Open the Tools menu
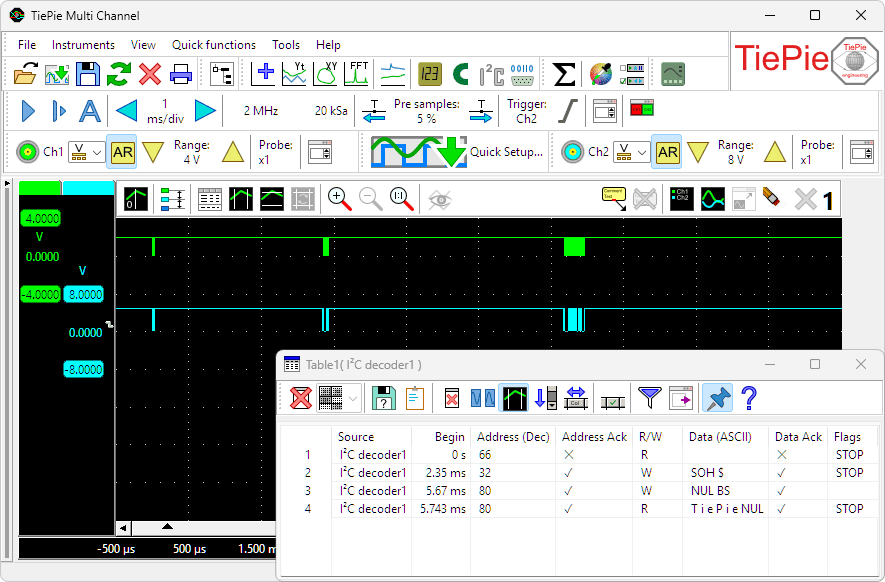This screenshot has height=582, width=885. (286, 45)
